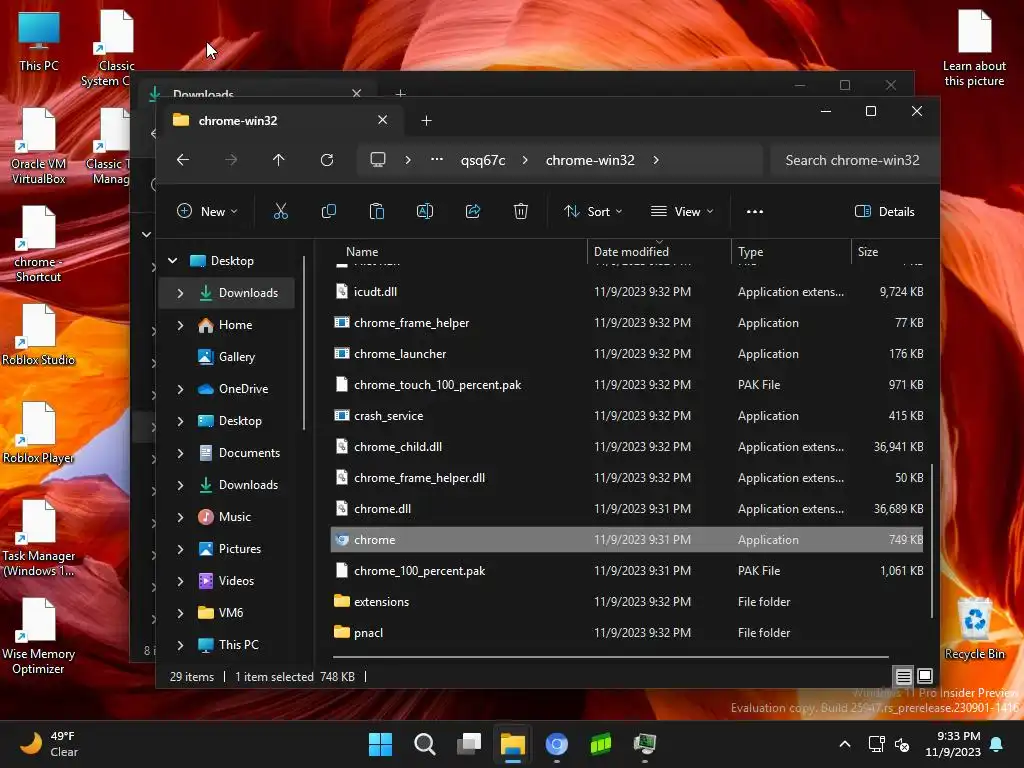Viewport: 1024px width, 768px height.
Task: Open clock and date flyout
Action: 953,744
